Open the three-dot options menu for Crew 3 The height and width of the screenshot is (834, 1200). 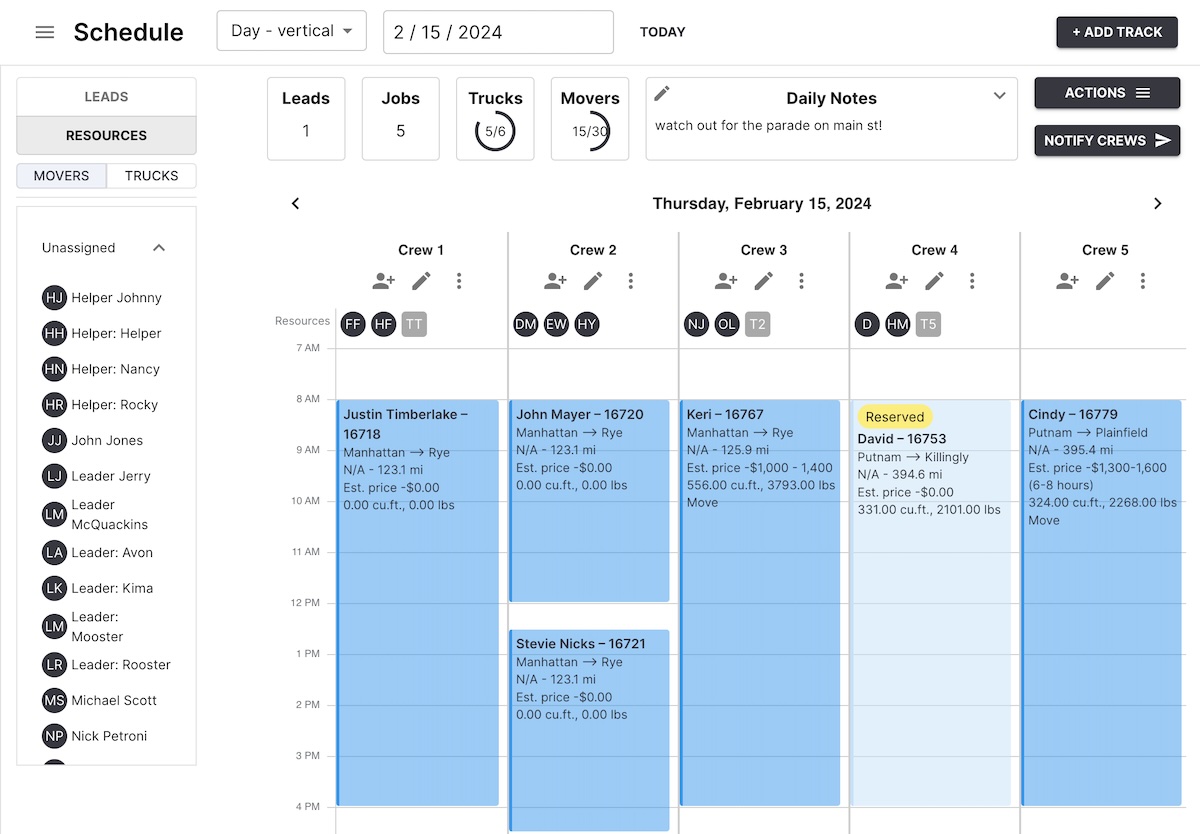tap(801, 281)
